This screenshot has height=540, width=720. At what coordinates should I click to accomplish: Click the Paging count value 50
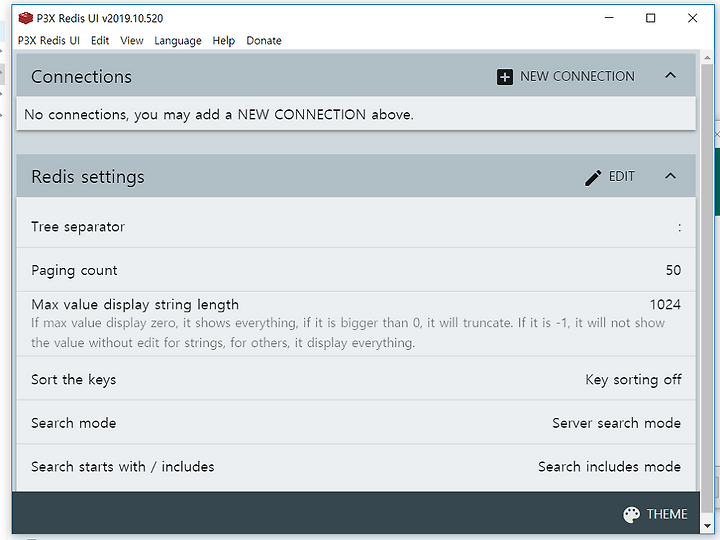pyautogui.click(x=673, y=270)
